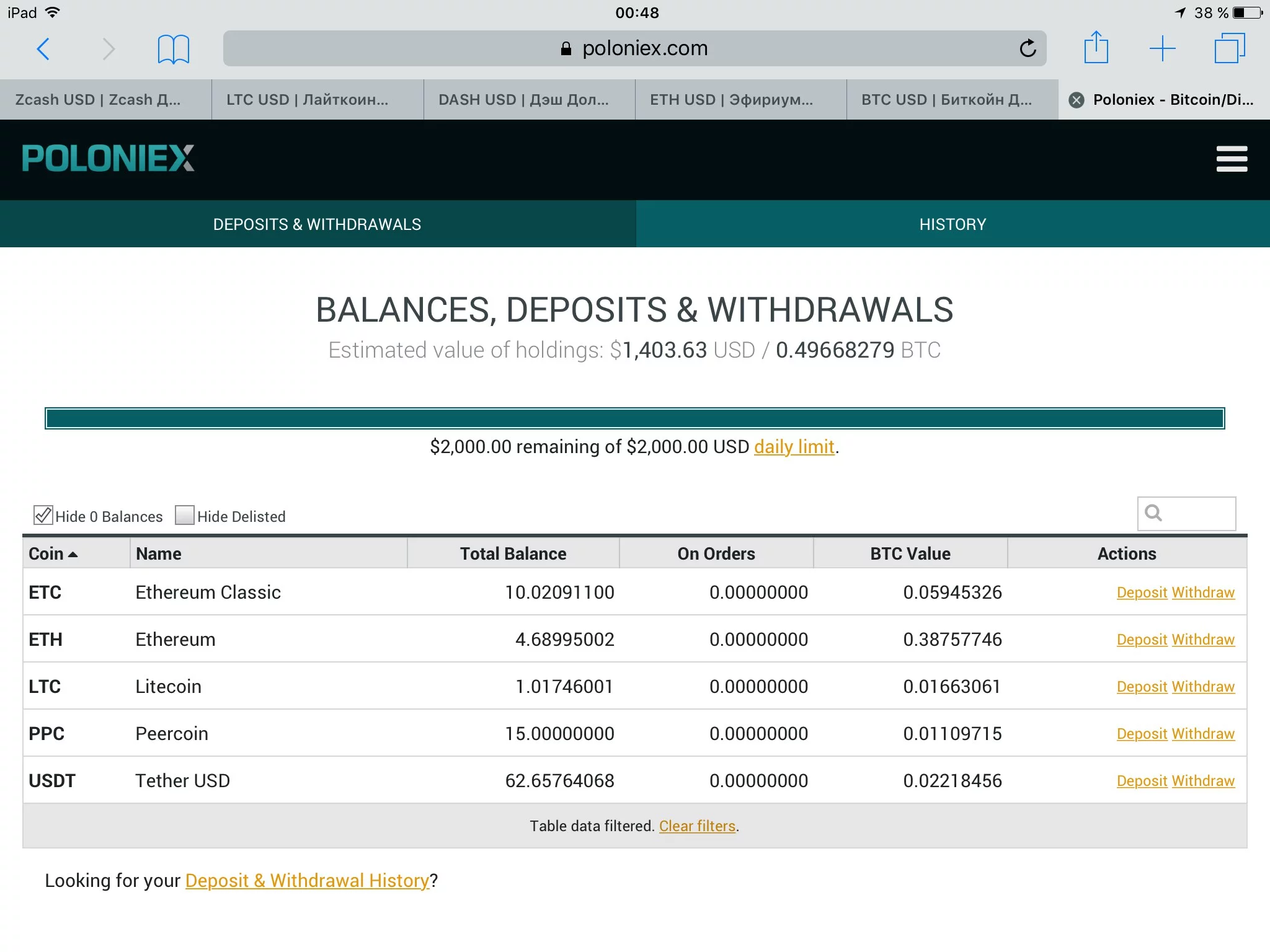Open the Poloniex hamburger menu

click(1232, 159)
